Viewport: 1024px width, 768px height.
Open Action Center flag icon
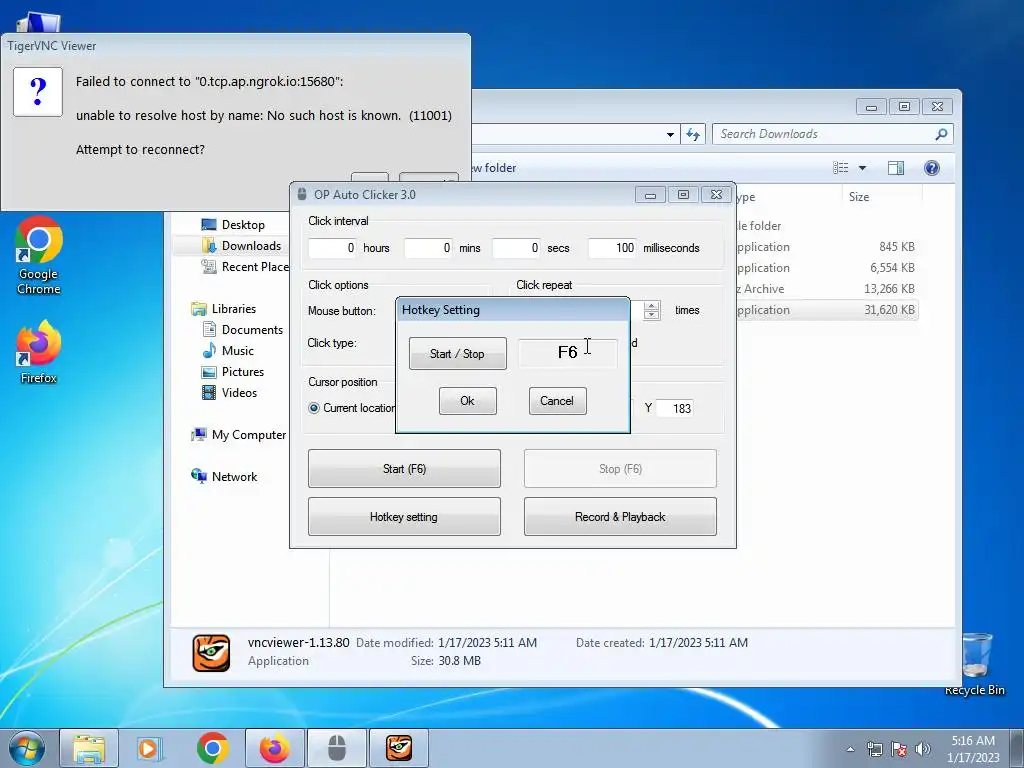899,749
